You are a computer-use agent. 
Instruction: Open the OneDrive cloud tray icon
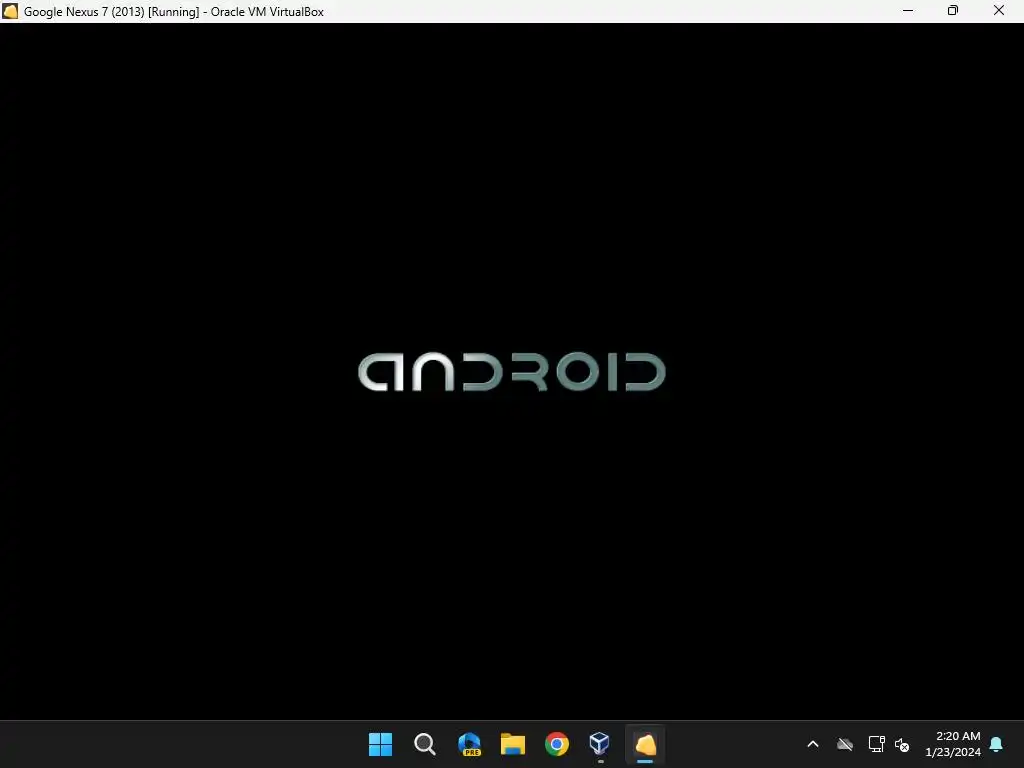coord(845,744)
